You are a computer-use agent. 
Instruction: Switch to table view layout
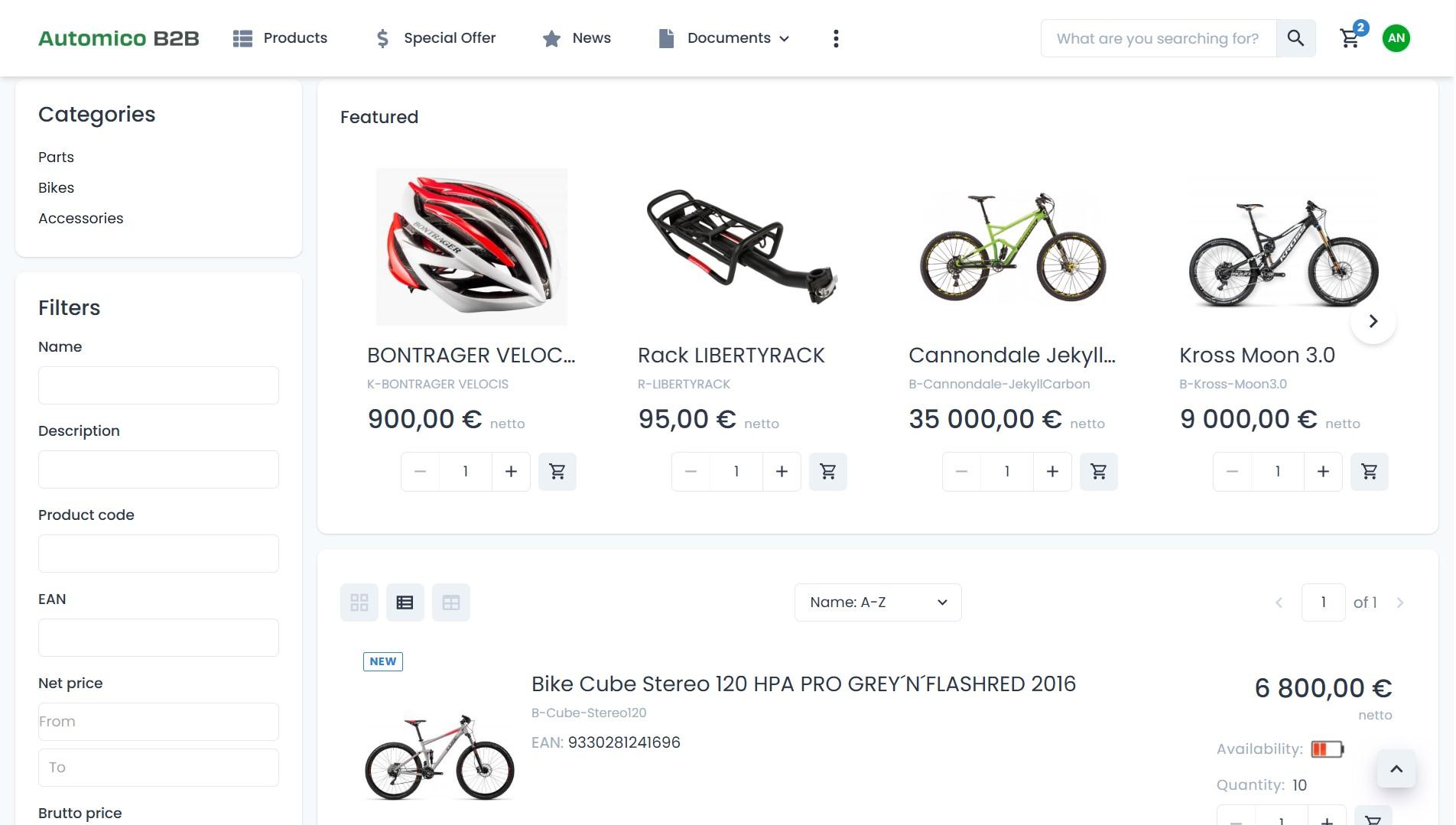click(451, 603)
